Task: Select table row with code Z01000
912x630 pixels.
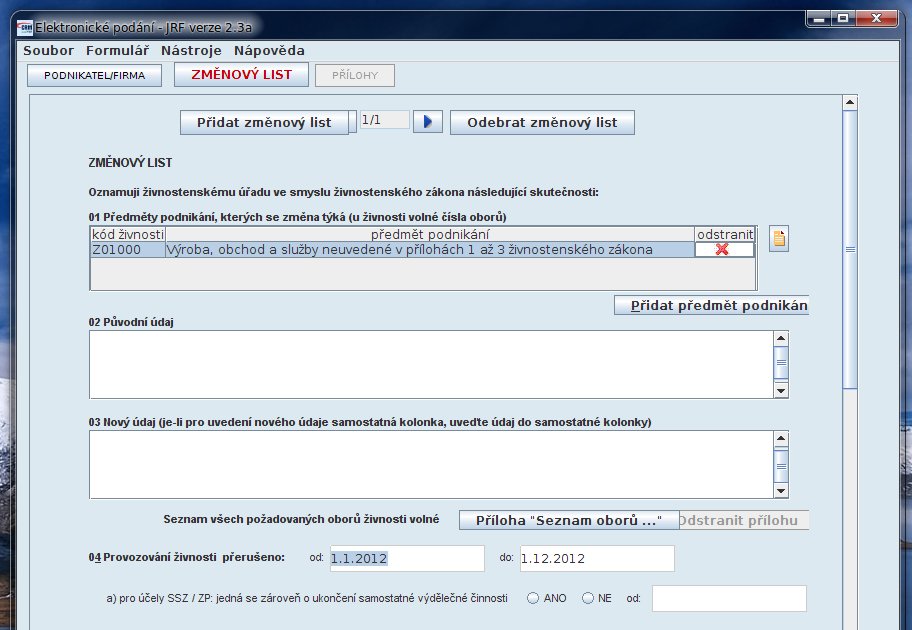Action: pos(400,250)
